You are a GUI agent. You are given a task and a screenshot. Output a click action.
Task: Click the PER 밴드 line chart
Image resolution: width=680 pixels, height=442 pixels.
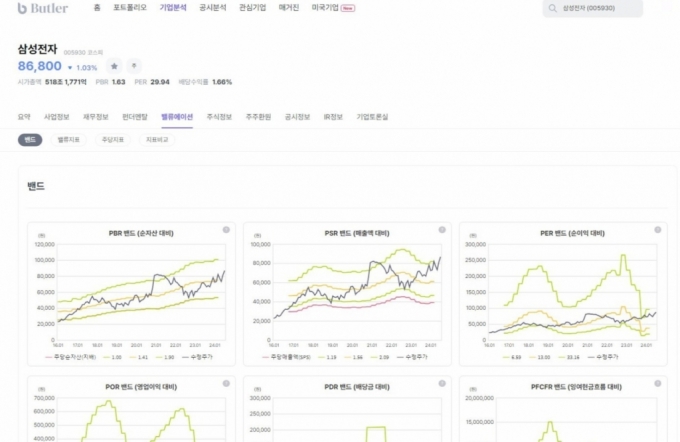[572, 292]
